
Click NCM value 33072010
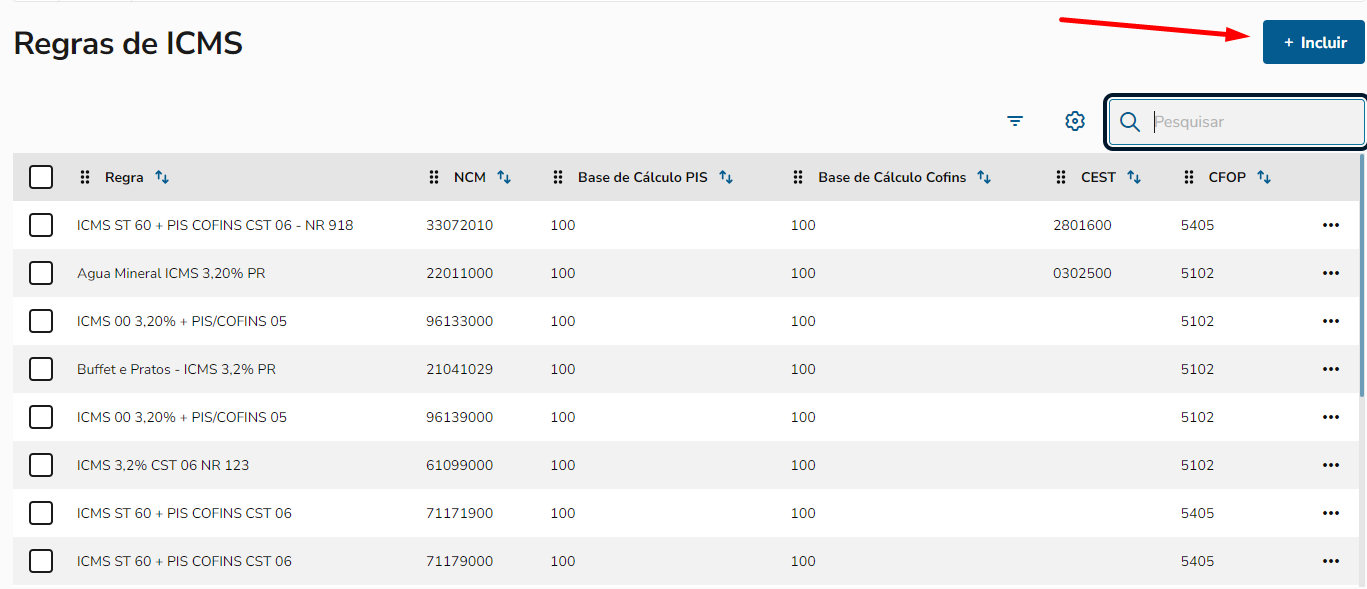click(x=459, y=225)
